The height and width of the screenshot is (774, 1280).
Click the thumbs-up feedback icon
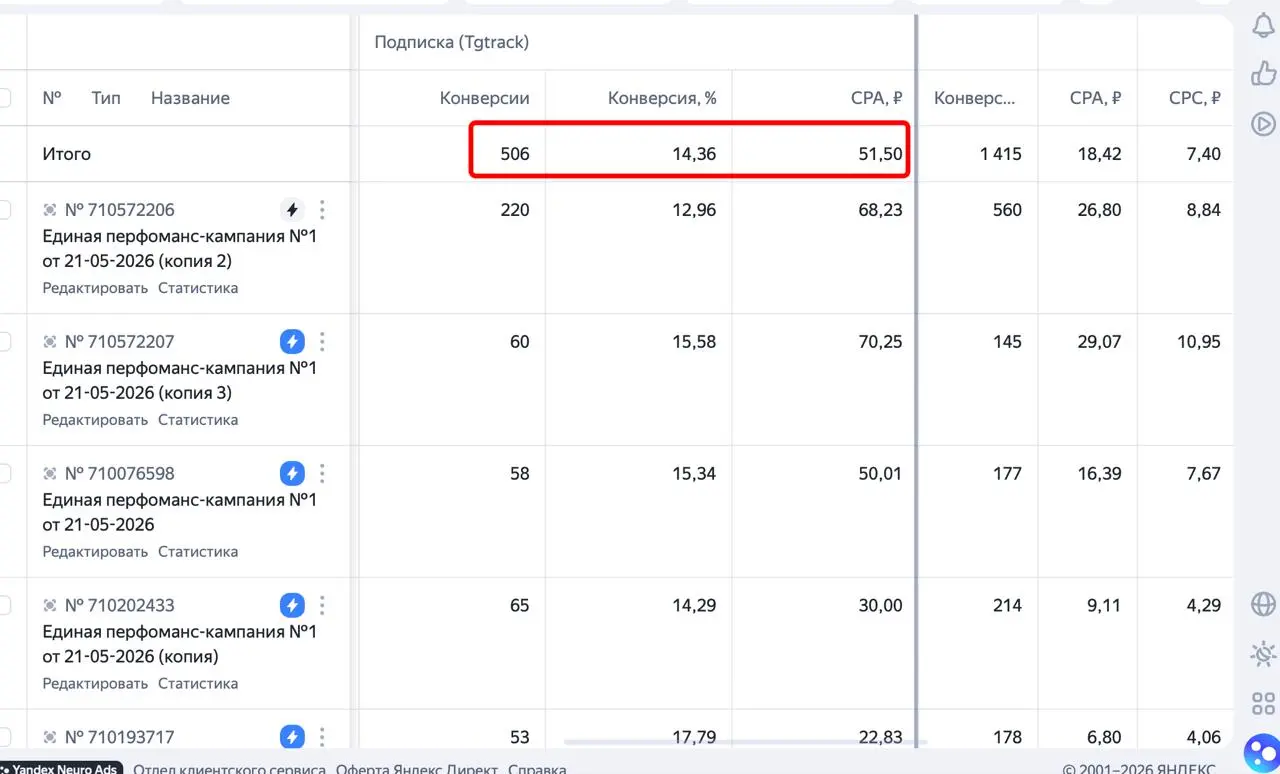(x=1263, y=74)
